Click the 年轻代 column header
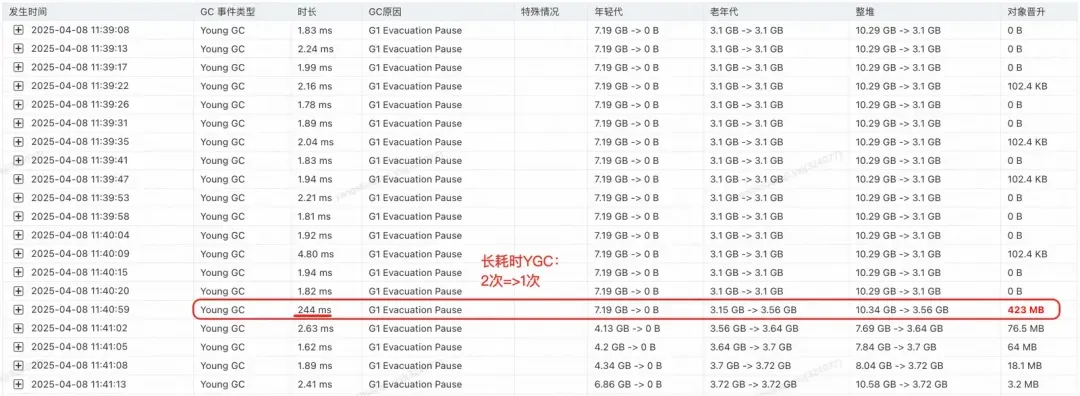The width and height of the screenshot is (1080, 396). [609, 12]
